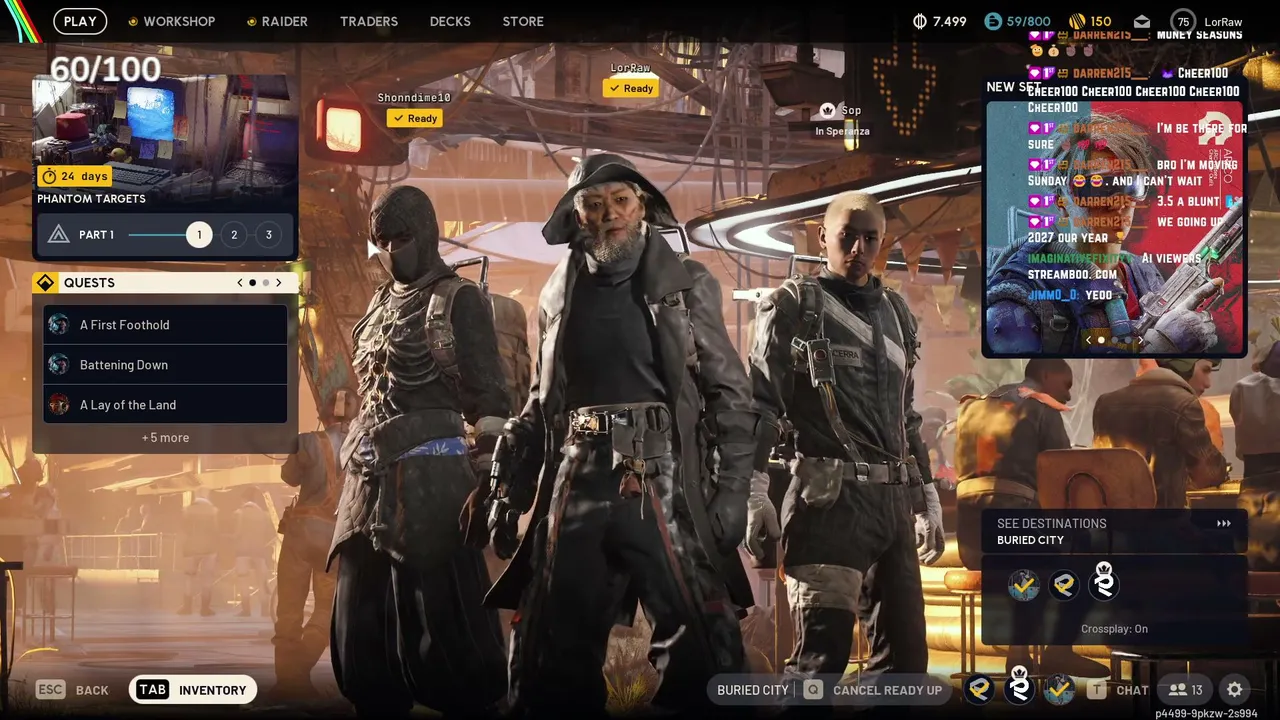Expand the +5 more quests link

(x=165, y=438)
